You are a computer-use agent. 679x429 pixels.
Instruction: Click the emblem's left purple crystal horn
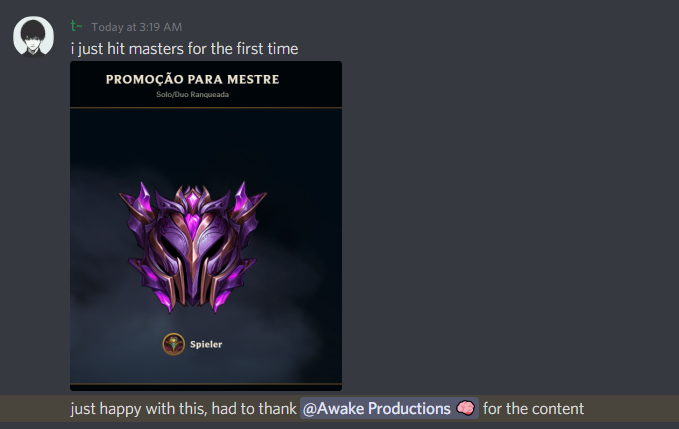coord(143,198)
